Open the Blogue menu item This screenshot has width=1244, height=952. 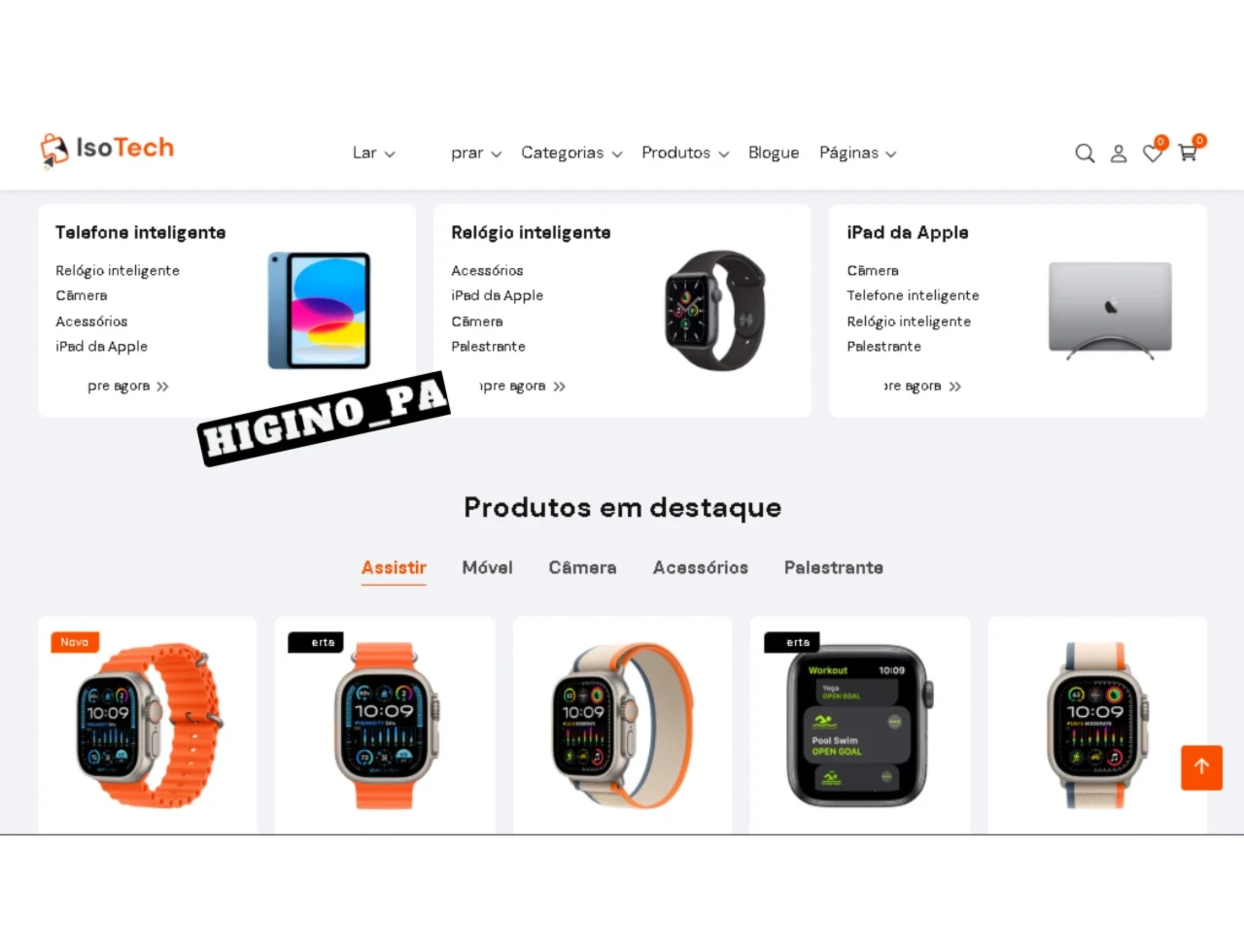pyautogui.click(x=774, y=153)
